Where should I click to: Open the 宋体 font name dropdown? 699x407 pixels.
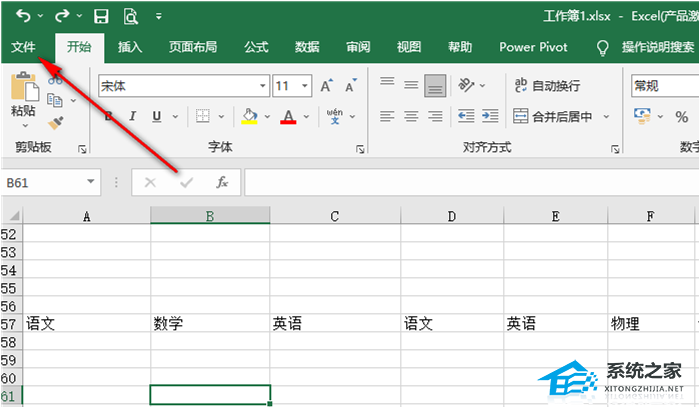click(263, 86)
